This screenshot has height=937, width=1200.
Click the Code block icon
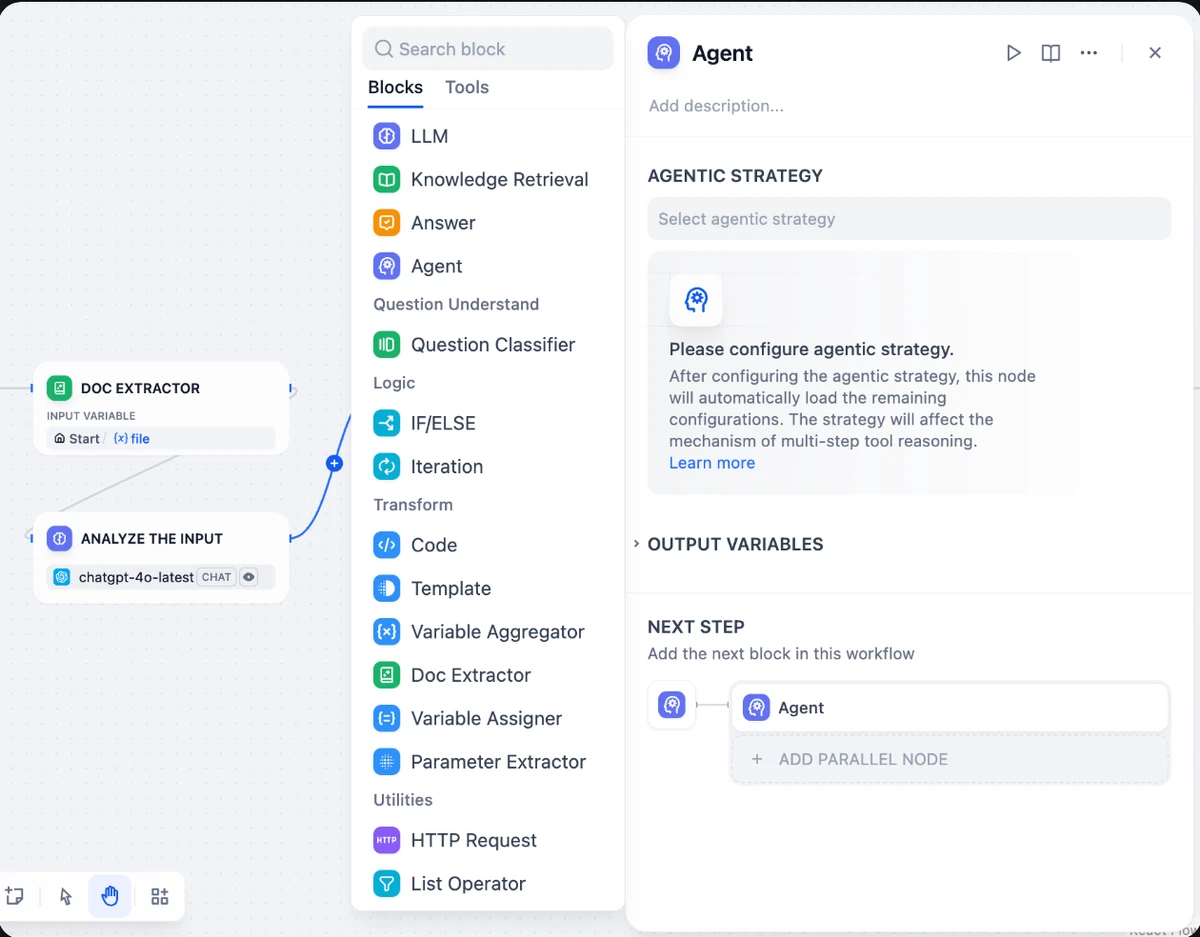point(387,545)
